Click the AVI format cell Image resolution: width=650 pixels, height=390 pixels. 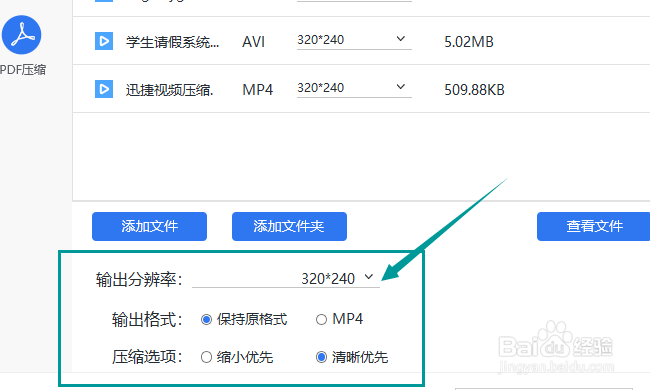(253, 42)
